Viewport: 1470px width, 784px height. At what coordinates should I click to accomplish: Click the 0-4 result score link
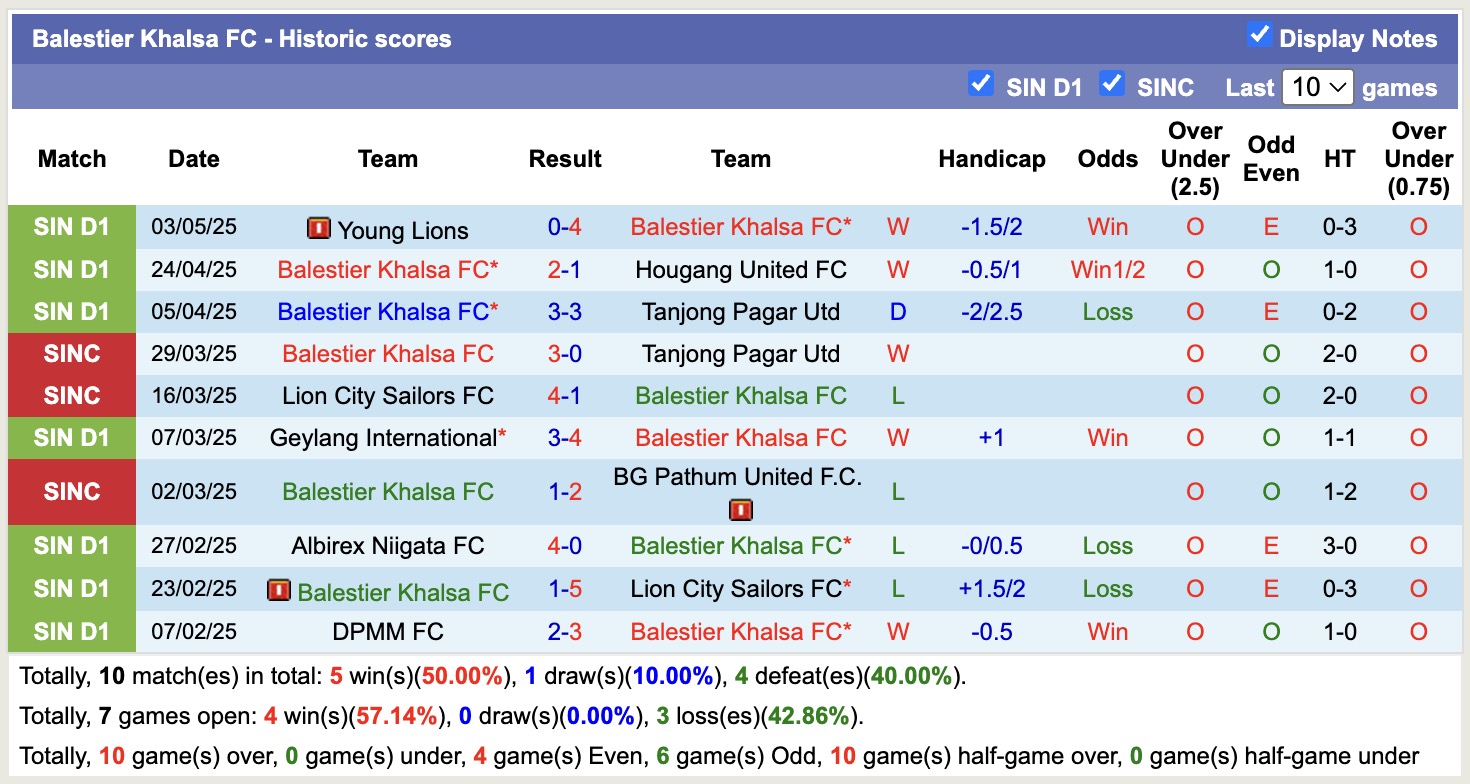pos(565,227)
